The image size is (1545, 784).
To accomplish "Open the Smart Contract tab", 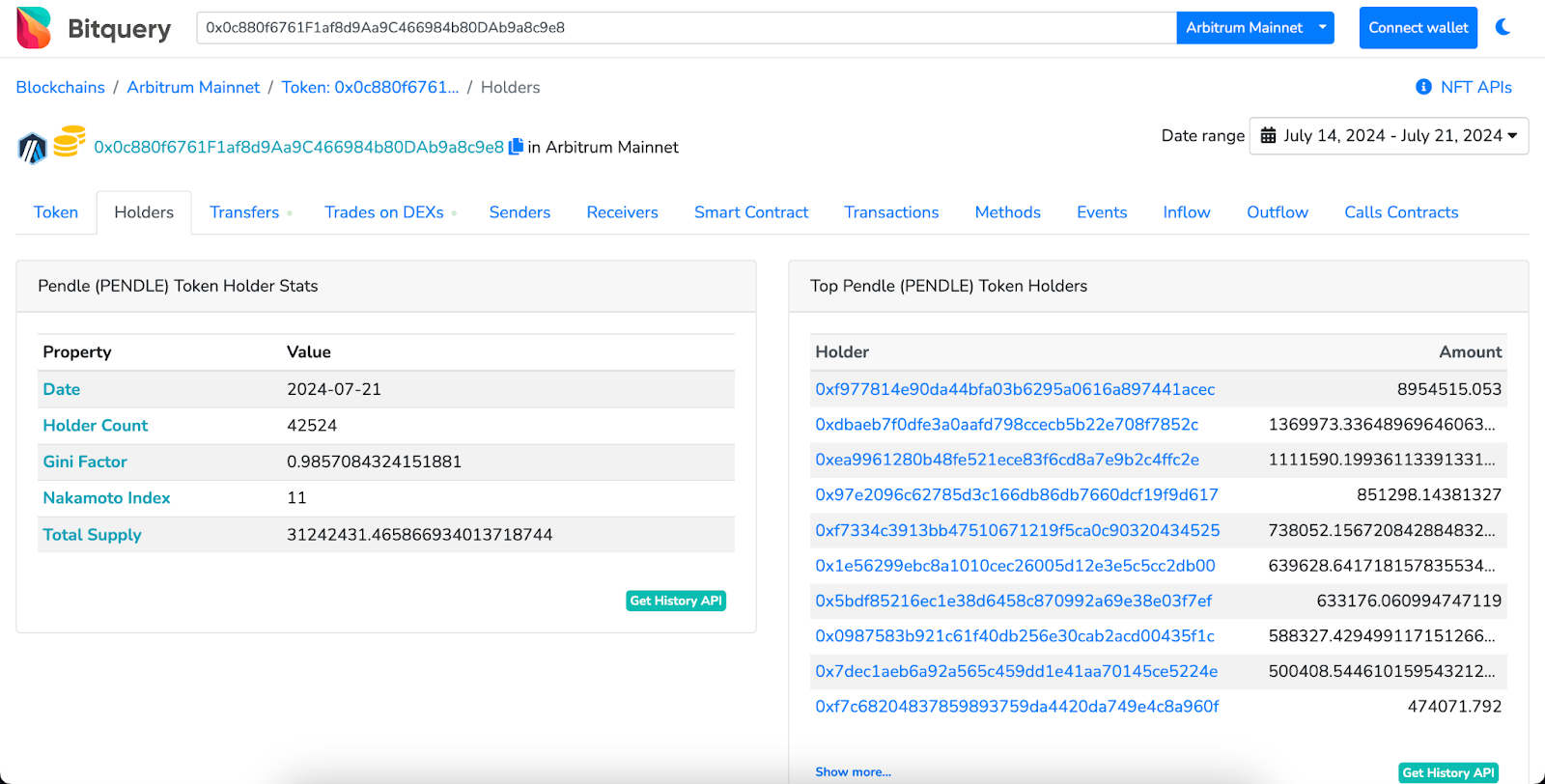I will [751, 212].
